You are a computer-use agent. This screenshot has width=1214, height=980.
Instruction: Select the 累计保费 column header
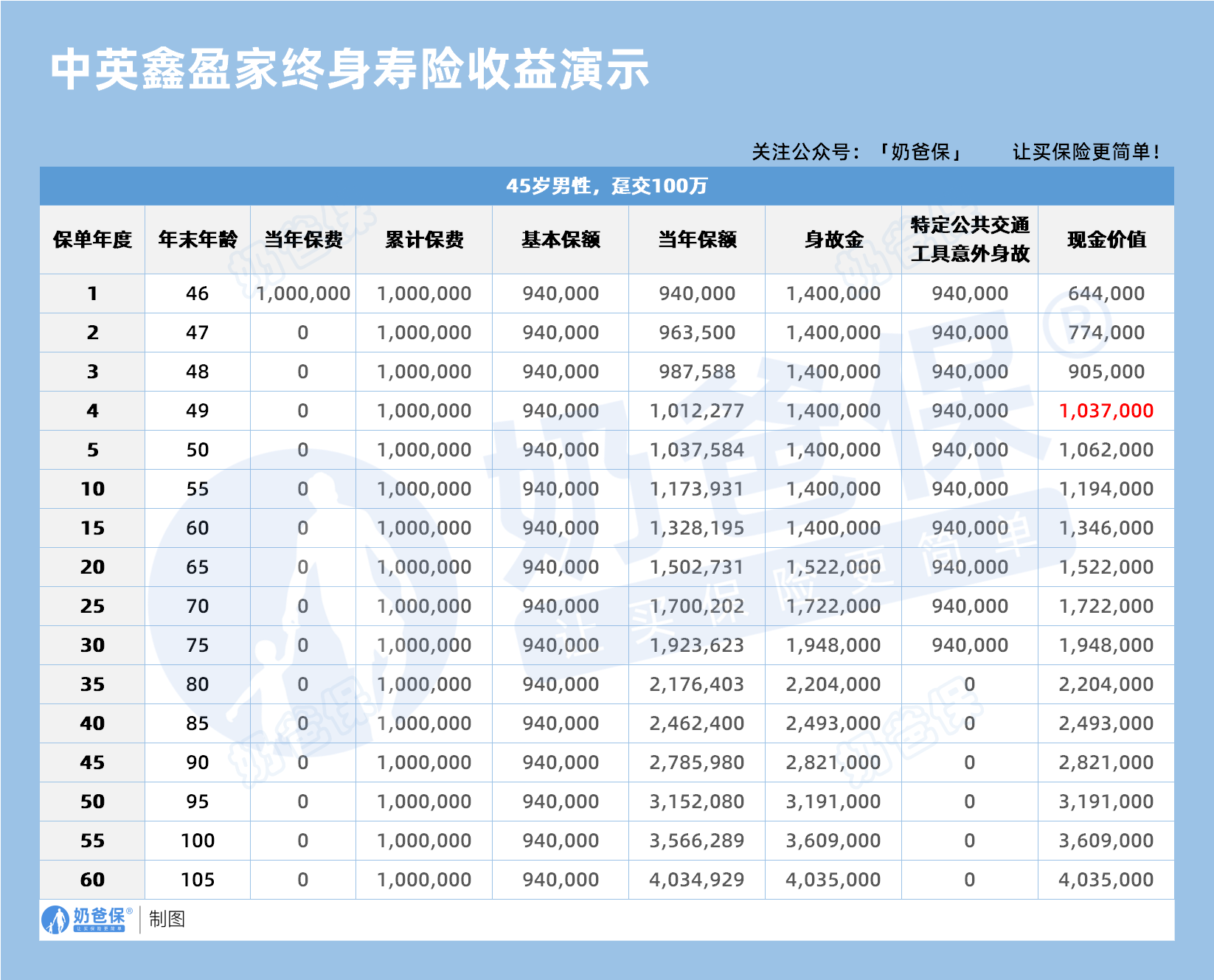tap(424, 240)
